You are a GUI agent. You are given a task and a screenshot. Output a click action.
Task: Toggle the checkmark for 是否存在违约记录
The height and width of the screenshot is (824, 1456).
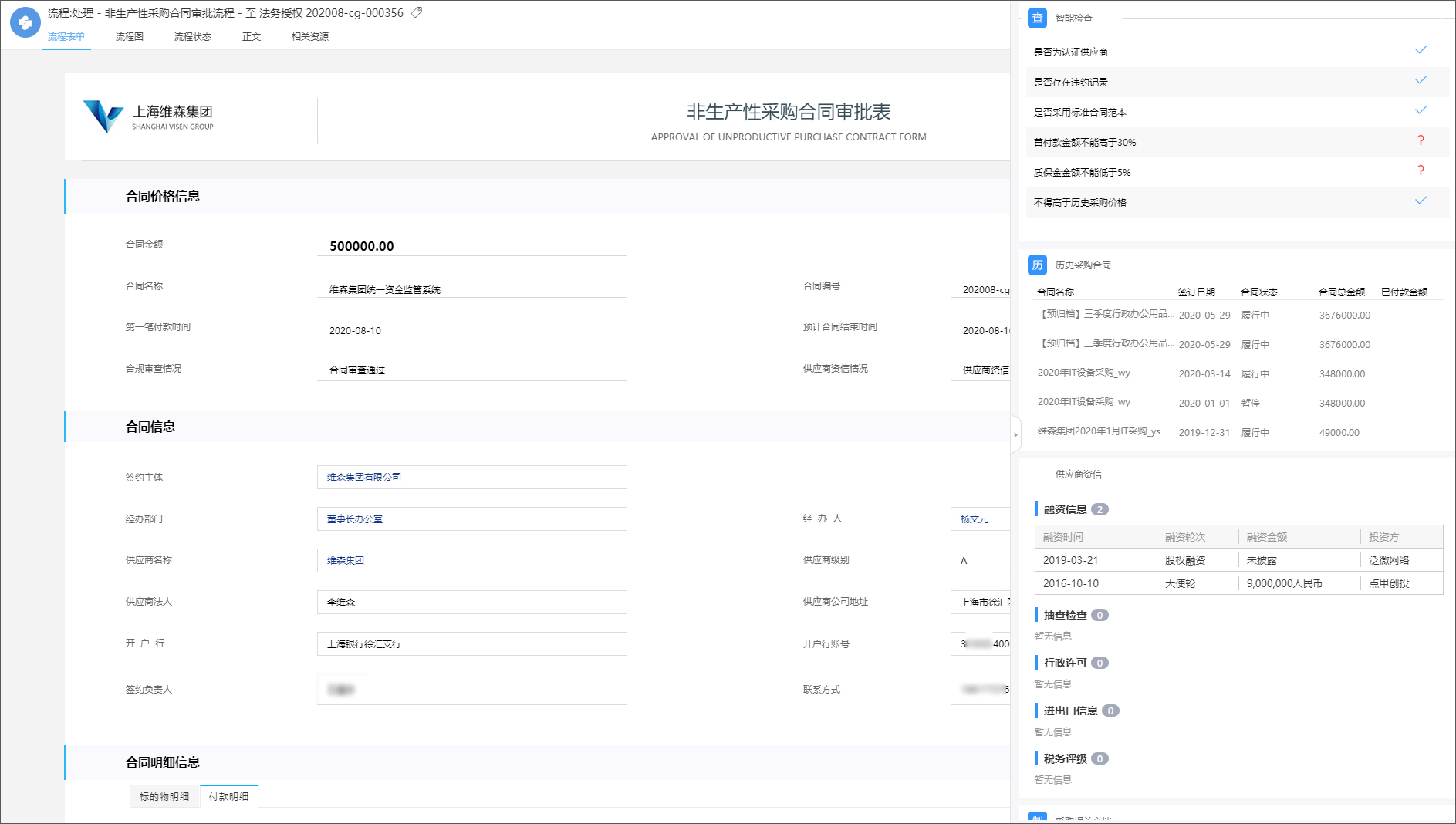click(x=1420, y=81)
